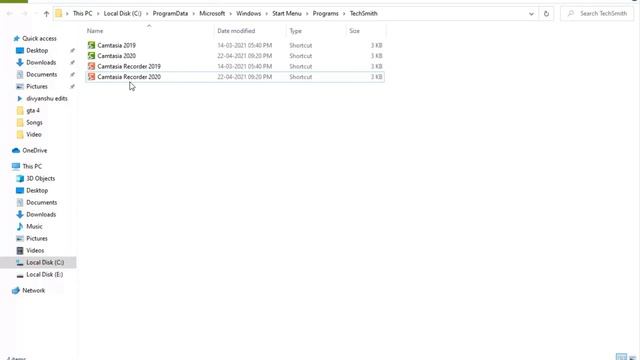Open pinned Desktop under Quick access

(37, 50)
